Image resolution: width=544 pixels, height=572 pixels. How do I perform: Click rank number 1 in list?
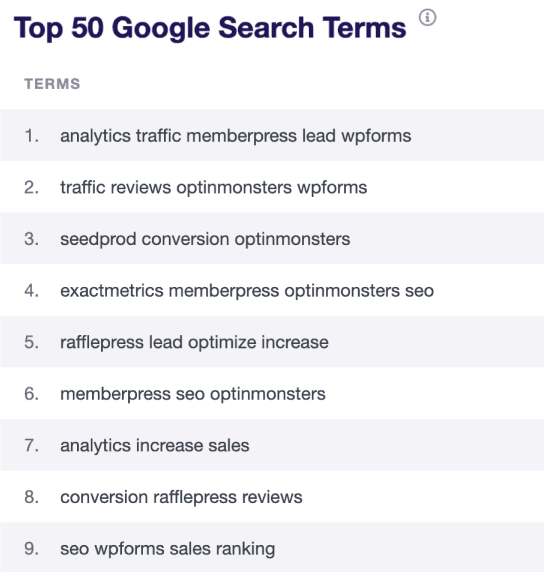point(31,136)
